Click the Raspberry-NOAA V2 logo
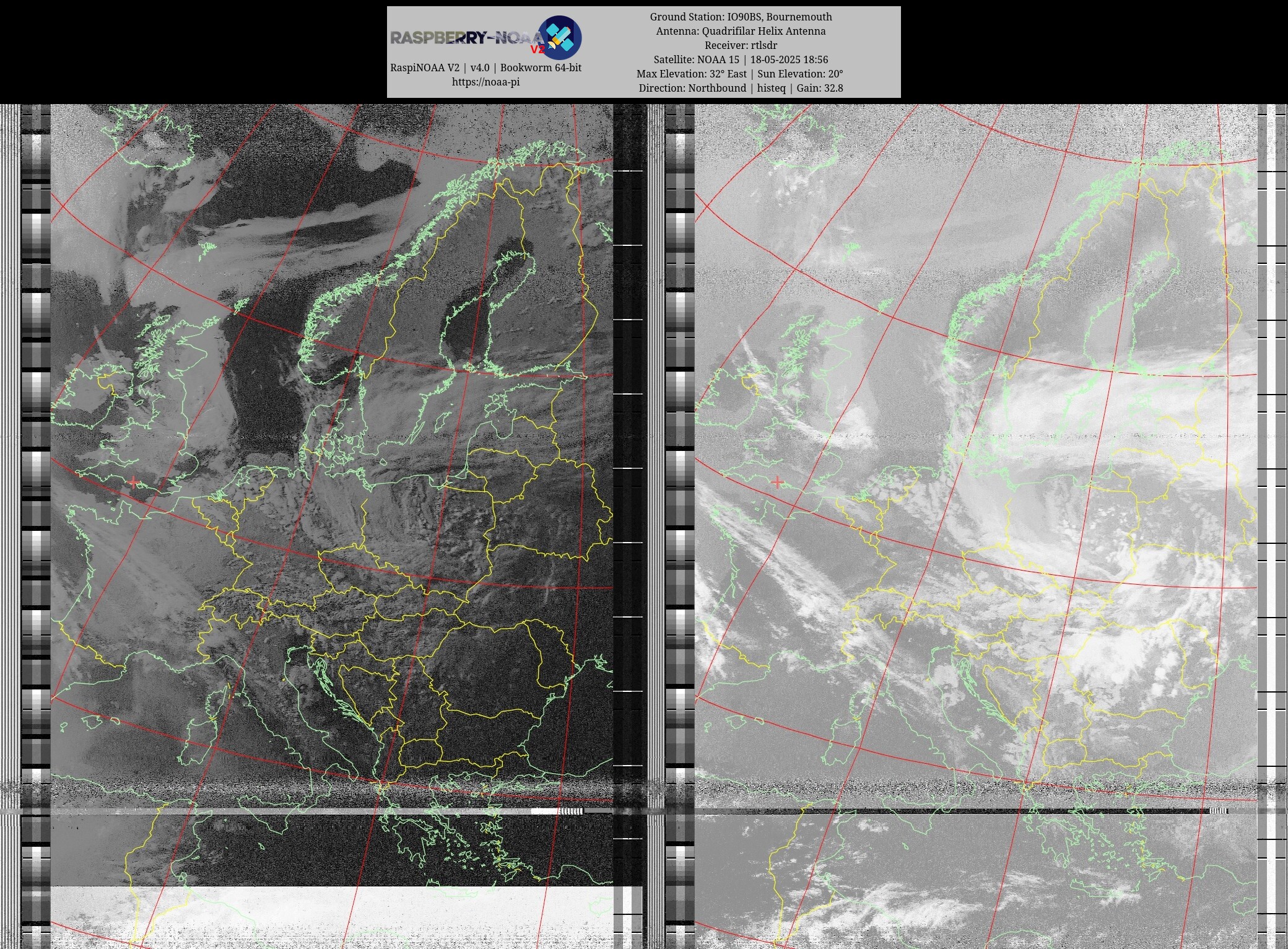 point(485,38)
